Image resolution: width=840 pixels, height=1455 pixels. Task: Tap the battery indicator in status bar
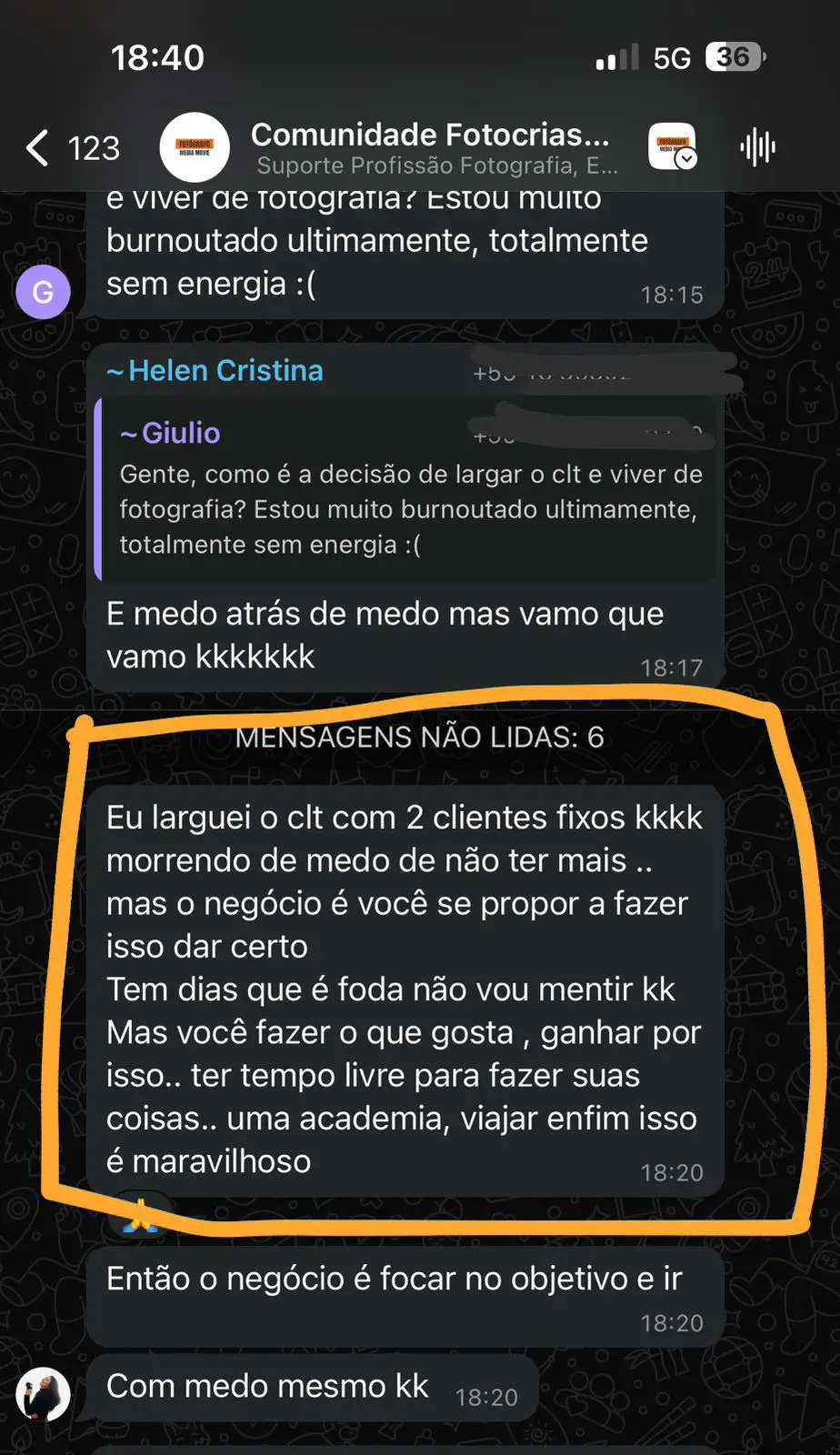pos(736,57)
